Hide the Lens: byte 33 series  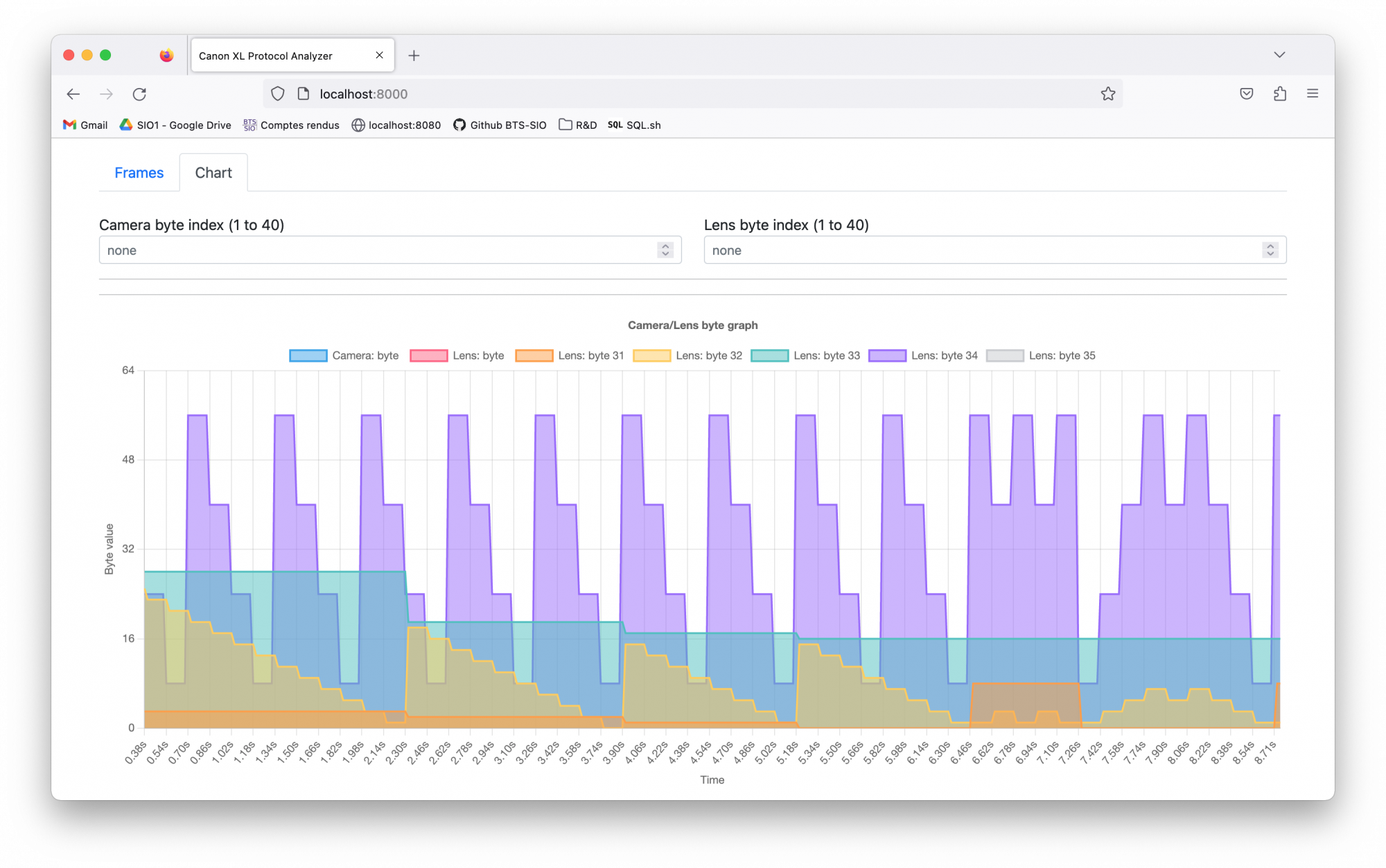pos(826,355)
